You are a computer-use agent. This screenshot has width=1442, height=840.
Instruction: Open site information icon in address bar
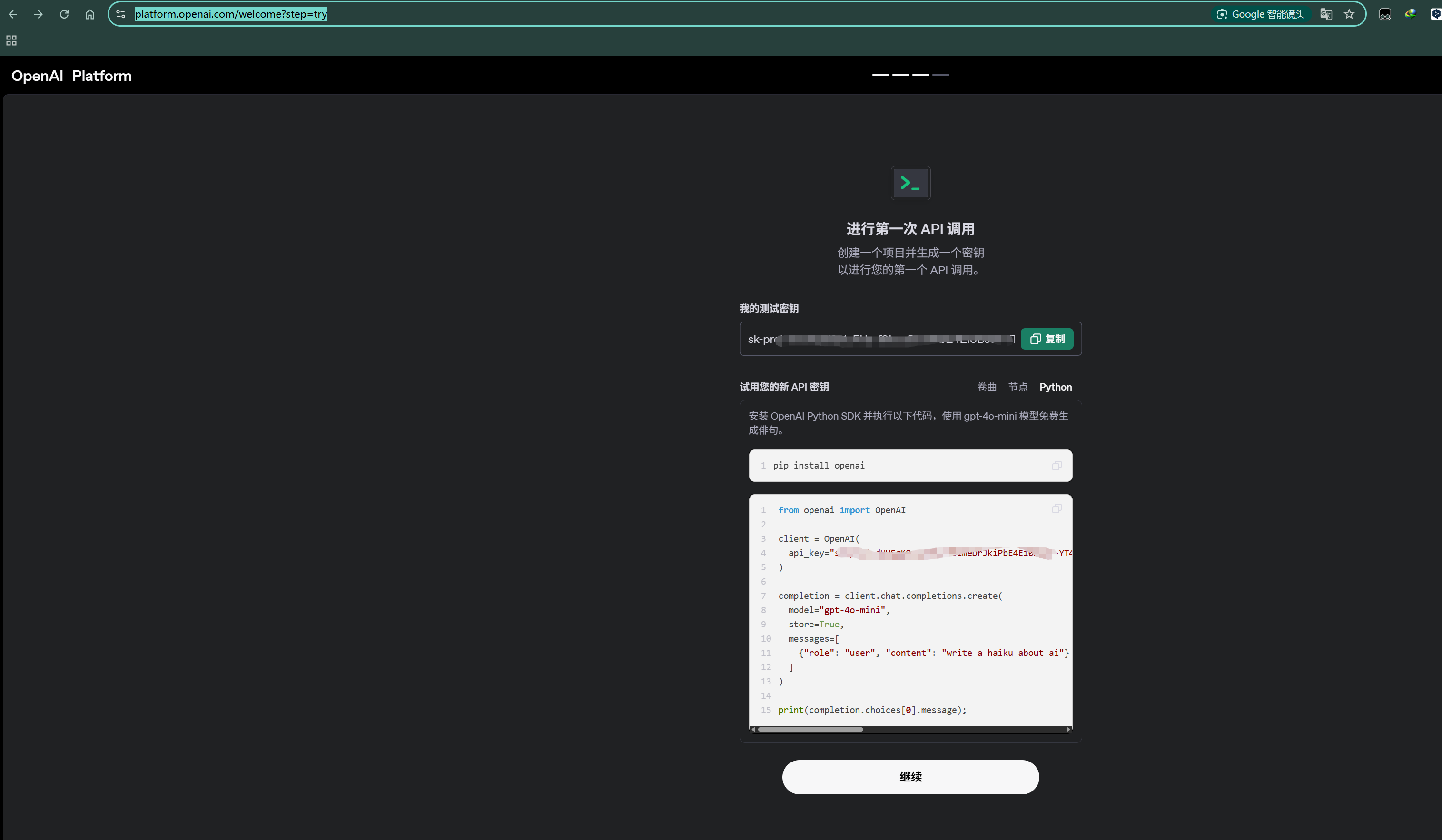pos(121,14)
